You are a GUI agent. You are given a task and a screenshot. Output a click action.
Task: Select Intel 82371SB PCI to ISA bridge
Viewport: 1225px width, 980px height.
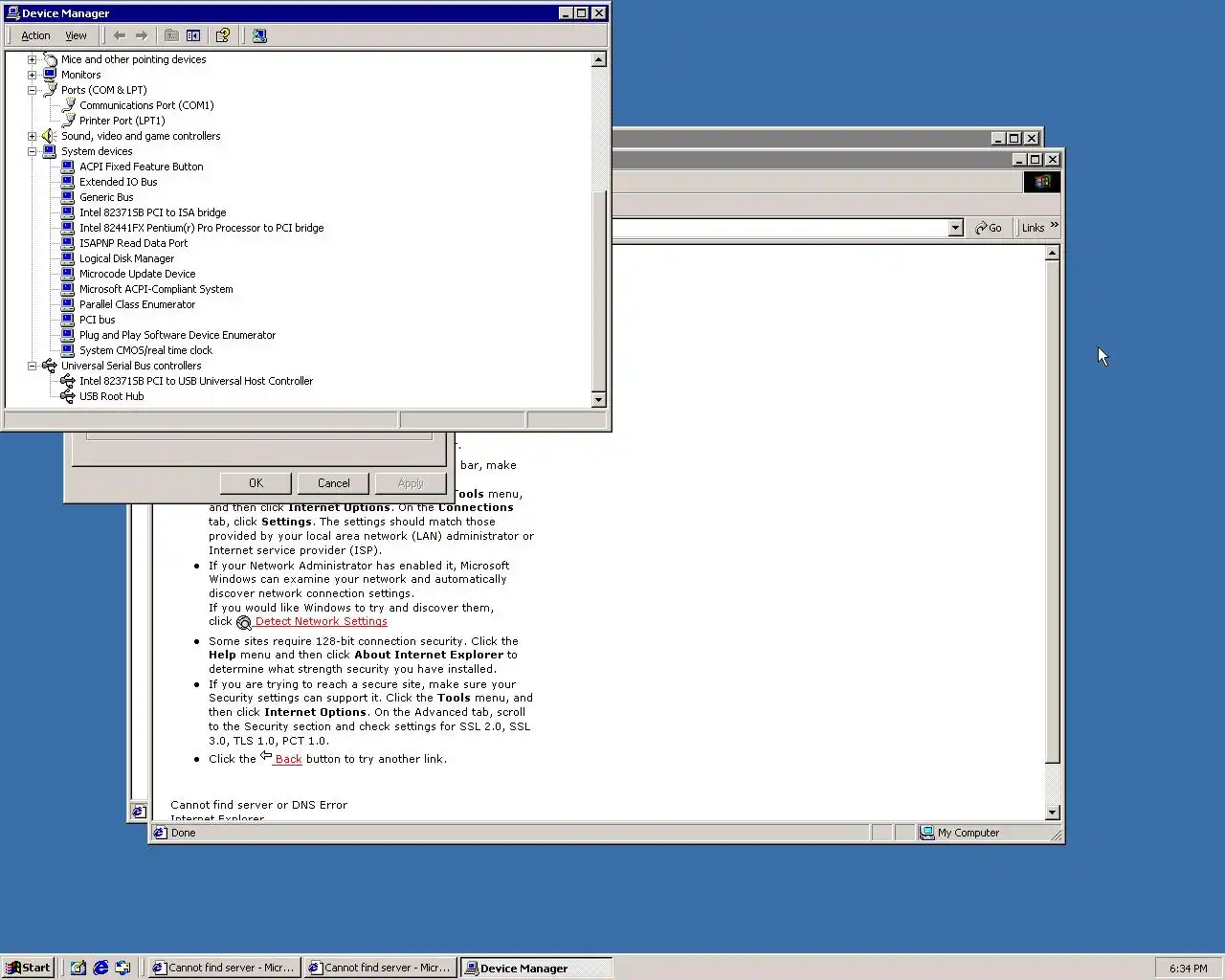(x=153, y=212)
